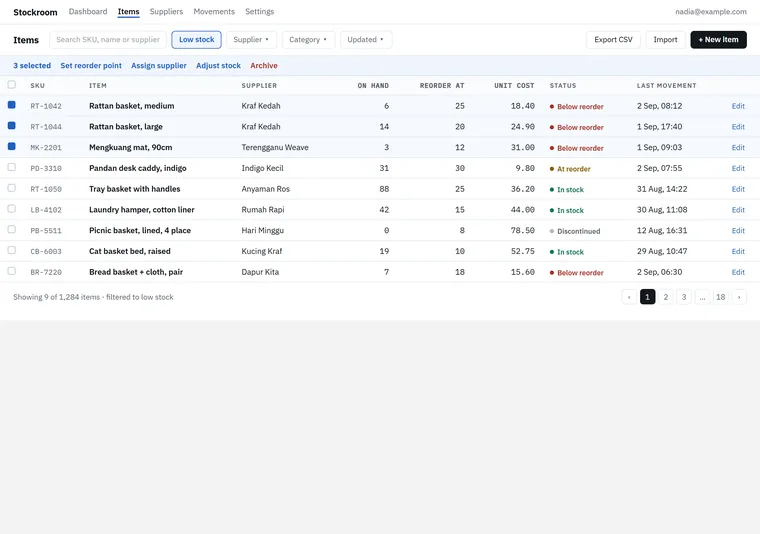Check the RT-1050 row checkbox
Image resolution: width=760 pixels, height=534 pixels.
click(12, 188)
